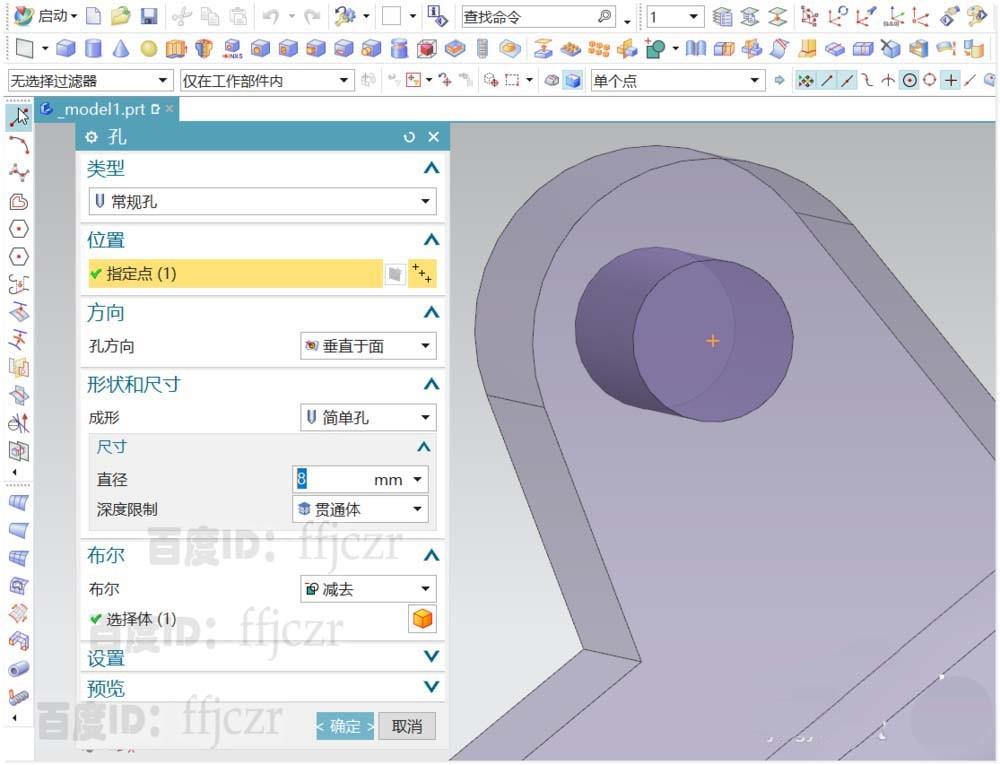Click the Reset icon on the 孔 dialog header

408,137
